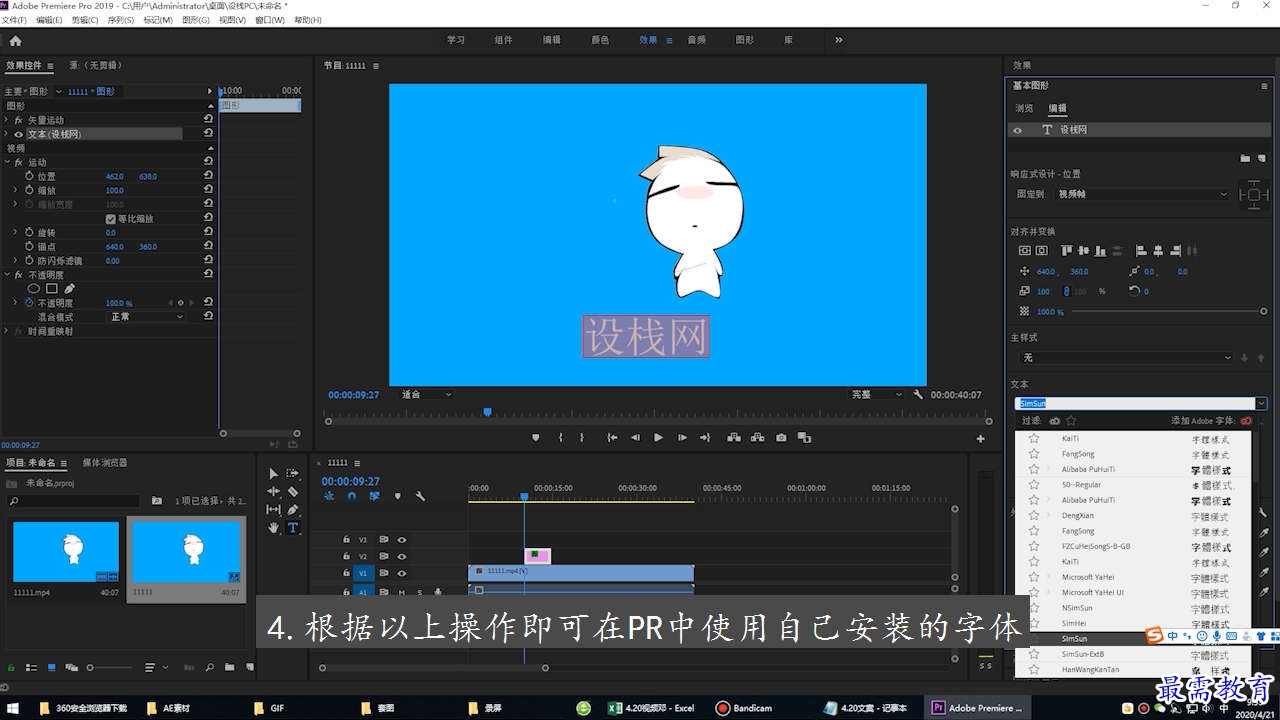1280x720 pixels.
Task: Toggle the favorites star font filter
Action: (1071, 421)
